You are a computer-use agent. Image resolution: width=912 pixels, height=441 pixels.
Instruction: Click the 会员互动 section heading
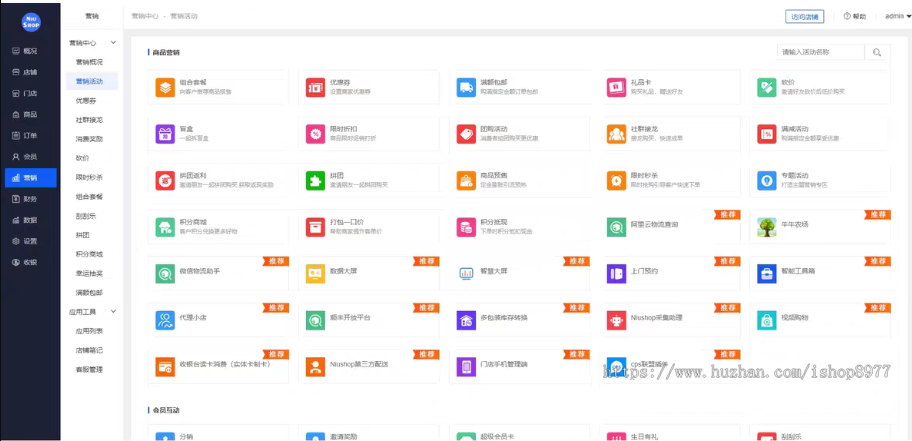166,410
